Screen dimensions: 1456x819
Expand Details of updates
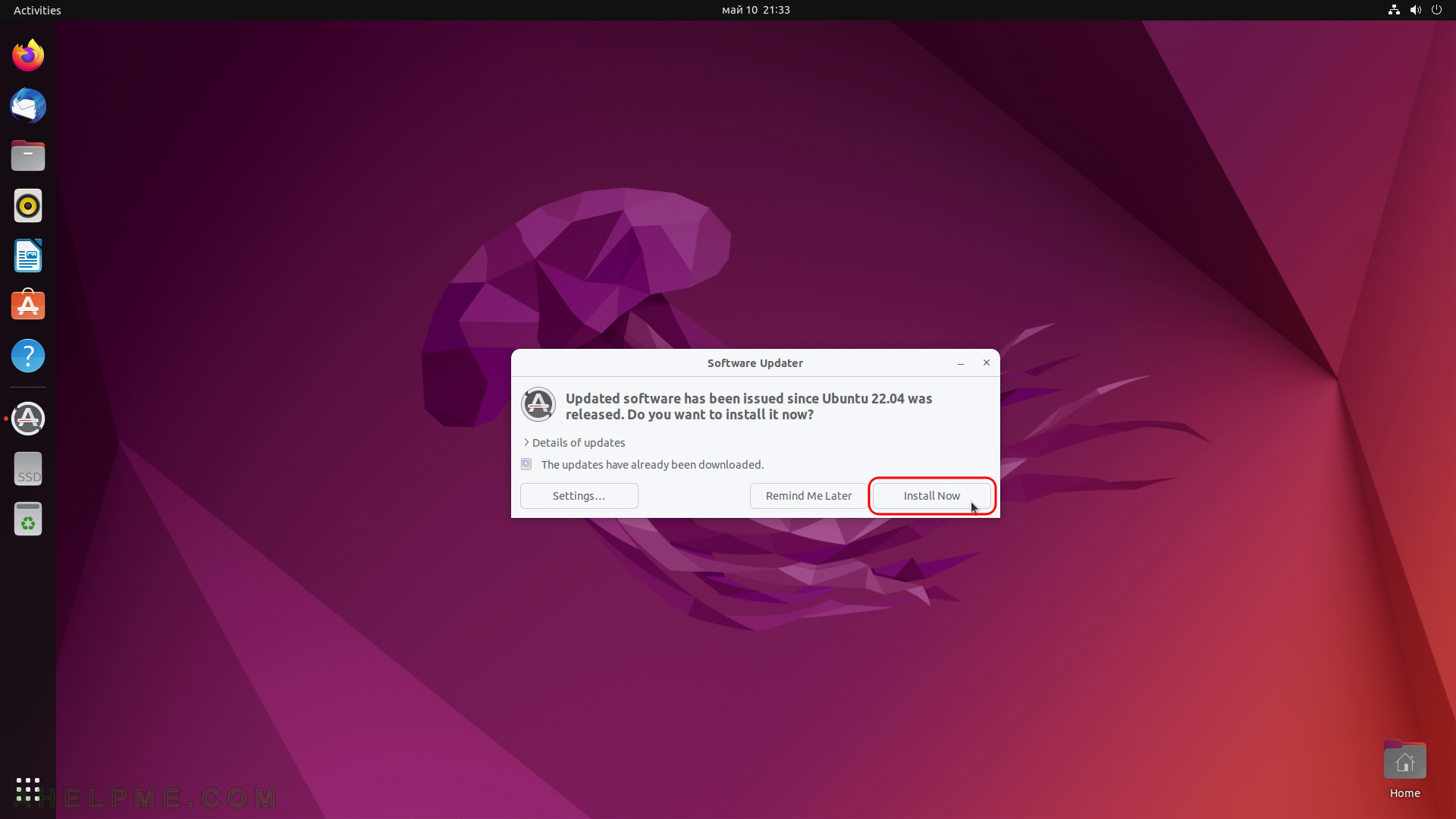tap(574, 442)
